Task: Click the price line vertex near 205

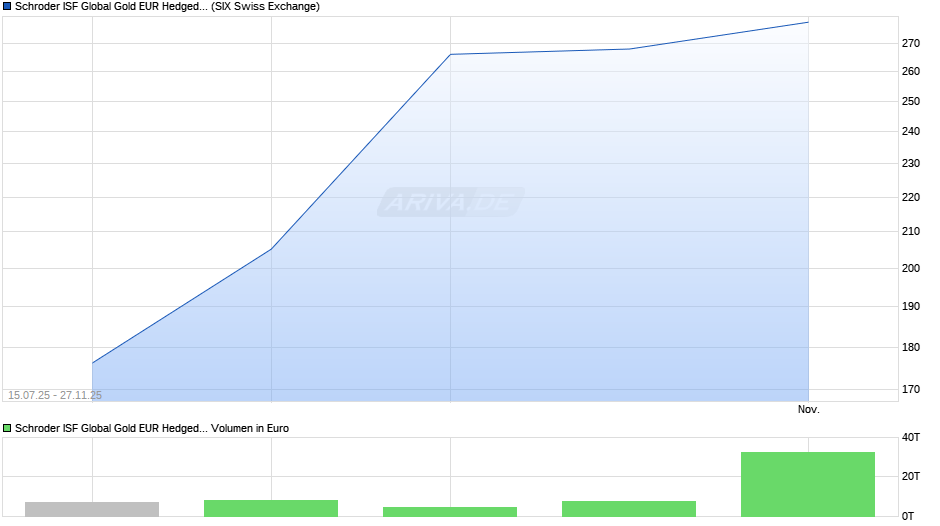Action: click(x=272, y=248)
